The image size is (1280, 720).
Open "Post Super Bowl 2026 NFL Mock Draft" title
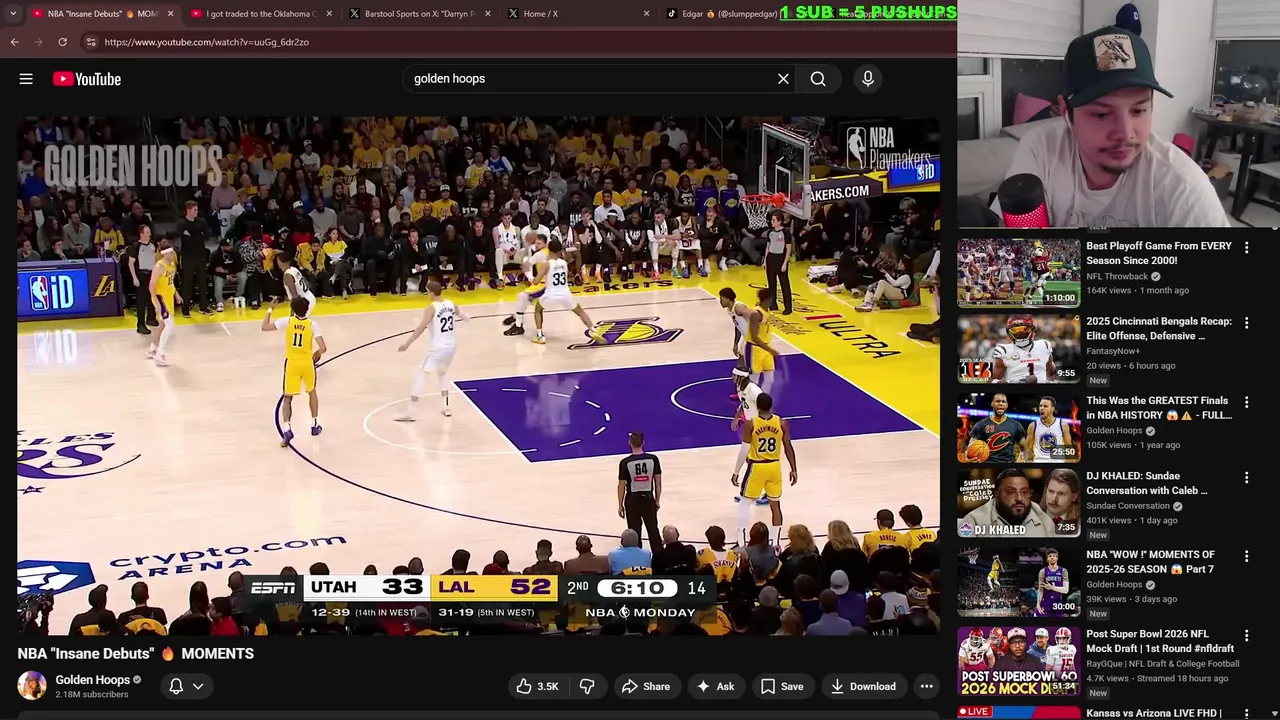tap(1160, 641)
